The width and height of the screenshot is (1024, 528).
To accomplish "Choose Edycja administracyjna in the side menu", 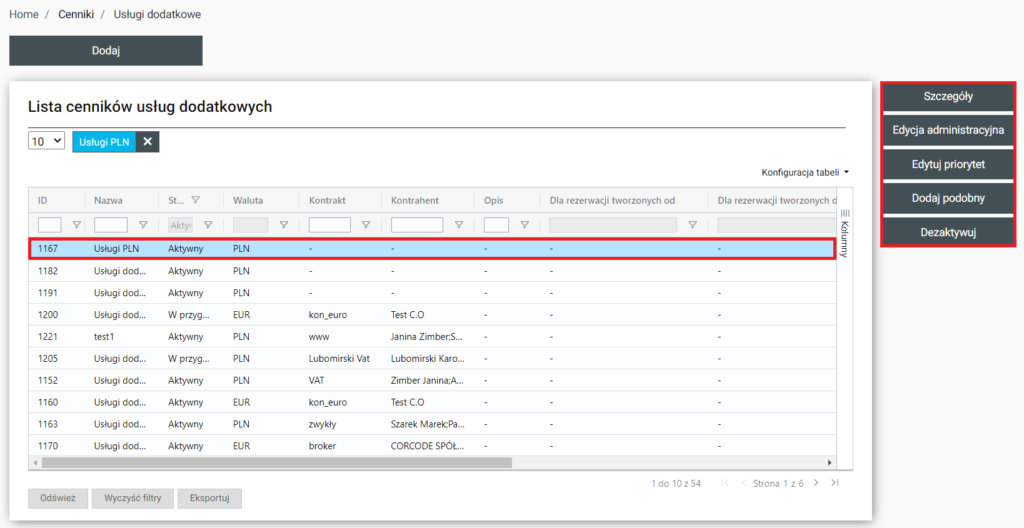I will (x=948, y=130).
